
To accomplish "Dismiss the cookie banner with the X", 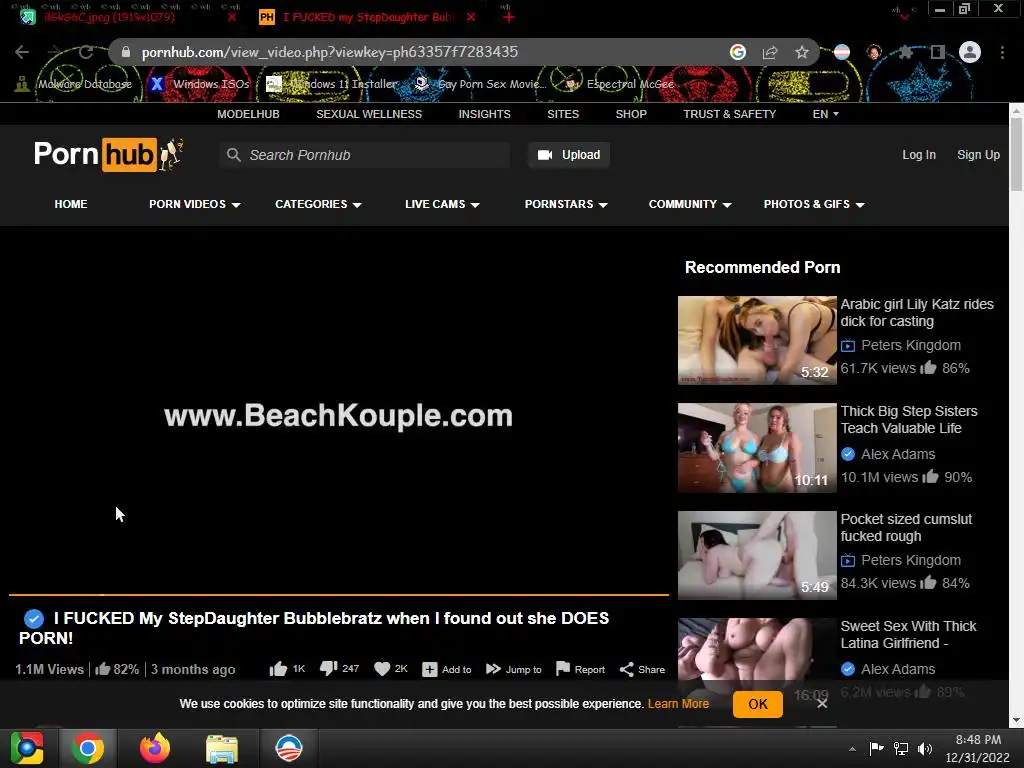I will [x=822, y=703].
